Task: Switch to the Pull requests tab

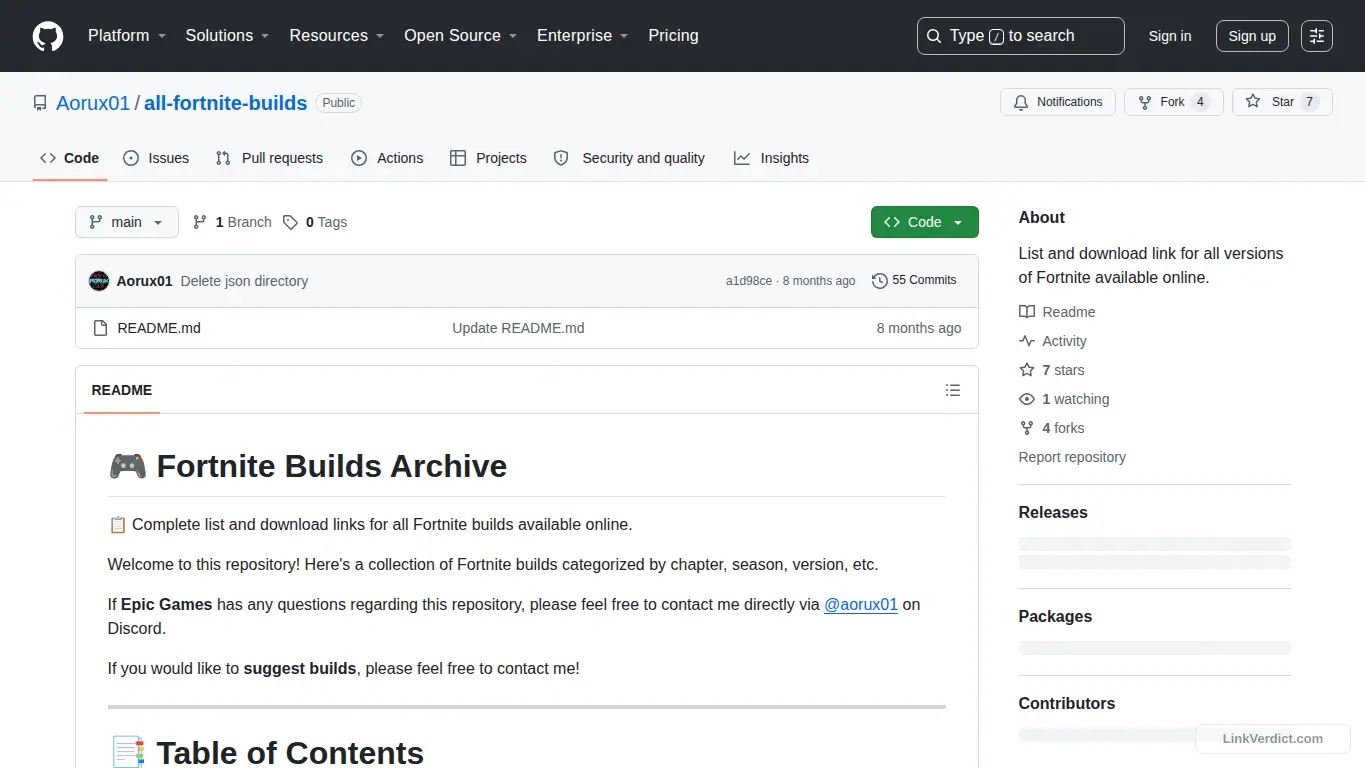Action: click(x=269, y=158)
